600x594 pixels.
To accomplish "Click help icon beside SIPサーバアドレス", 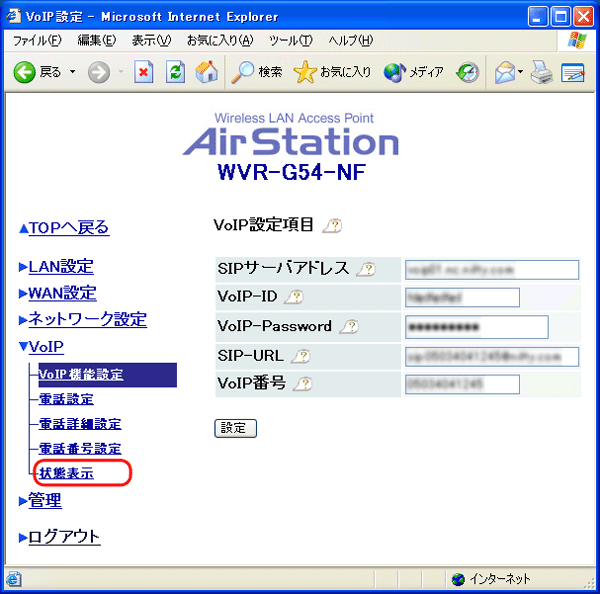I will pos(366,269).
